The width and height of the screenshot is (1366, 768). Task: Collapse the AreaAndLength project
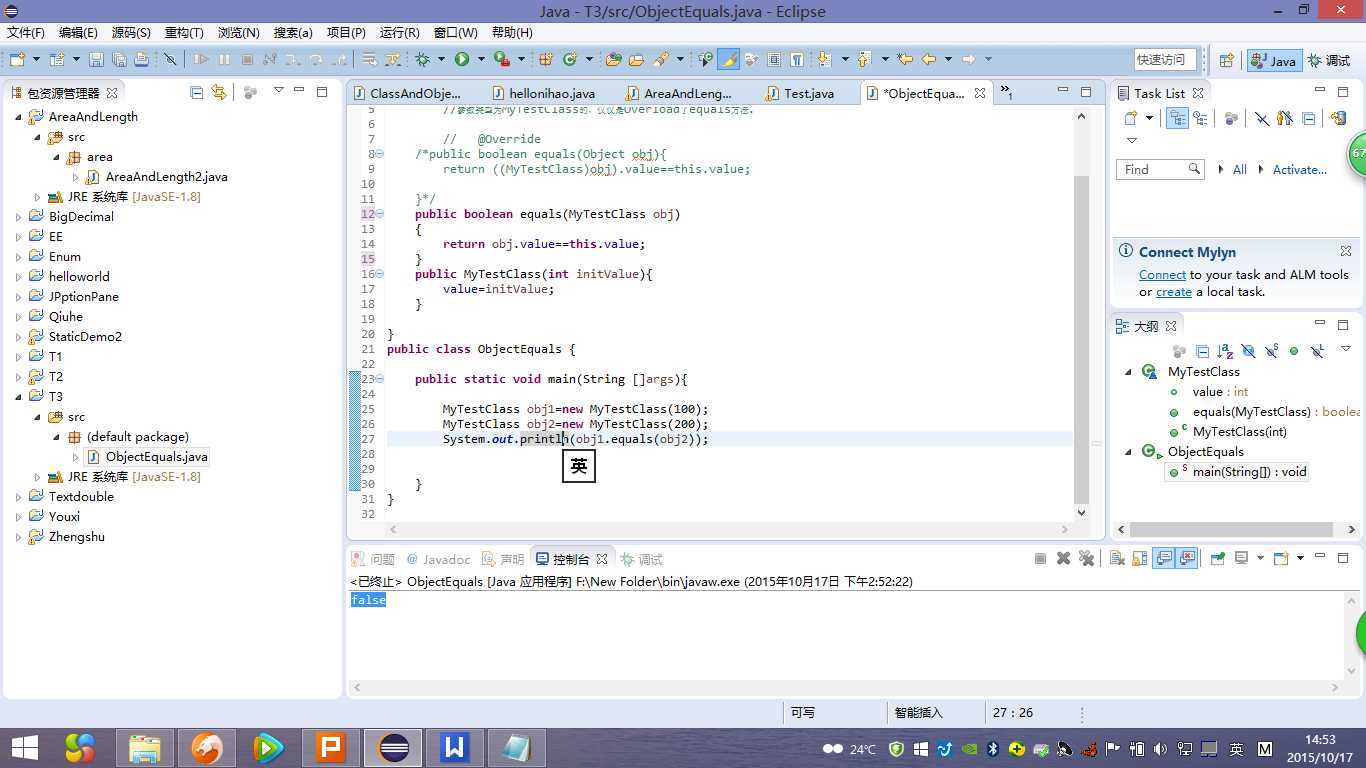click(19, 116)
